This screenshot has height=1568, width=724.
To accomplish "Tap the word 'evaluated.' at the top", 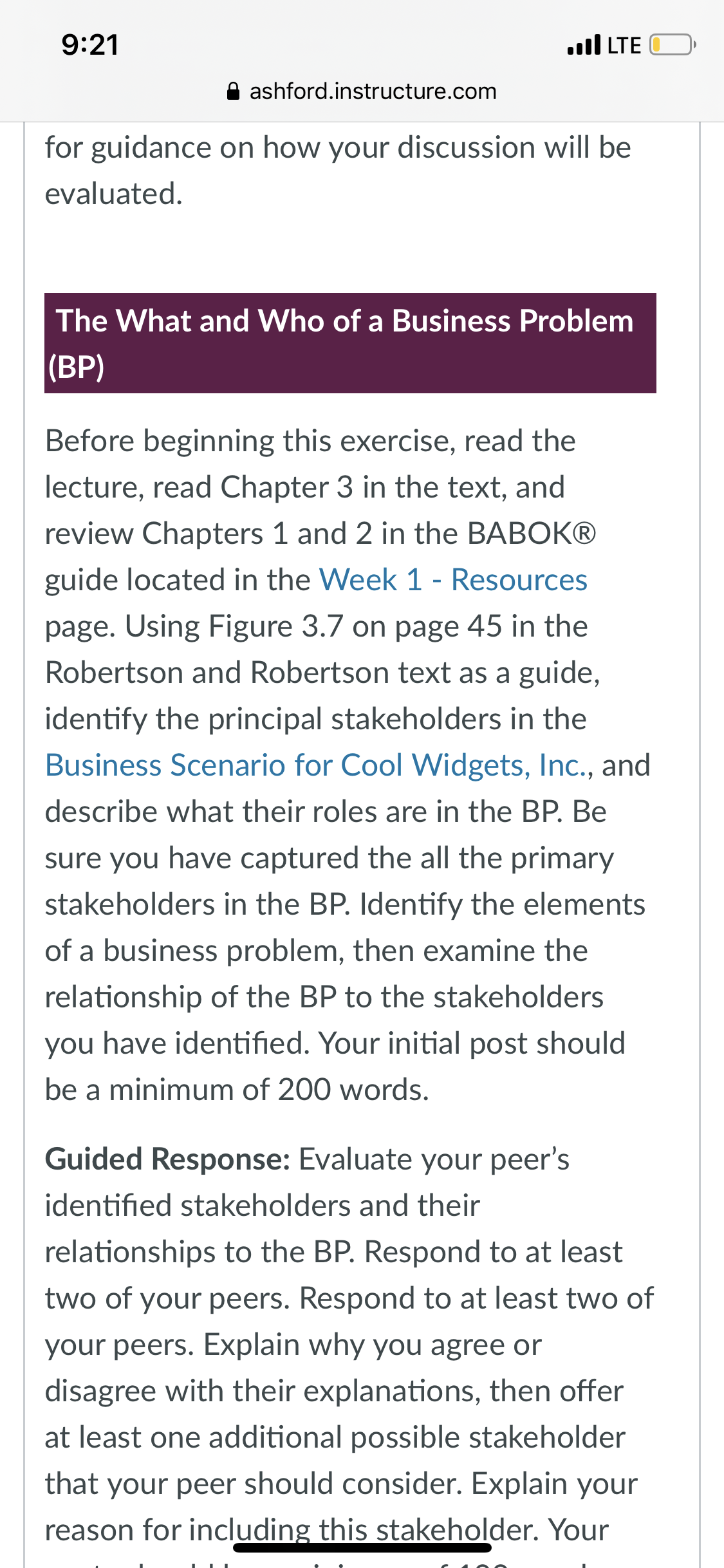I will coord(114,194).
